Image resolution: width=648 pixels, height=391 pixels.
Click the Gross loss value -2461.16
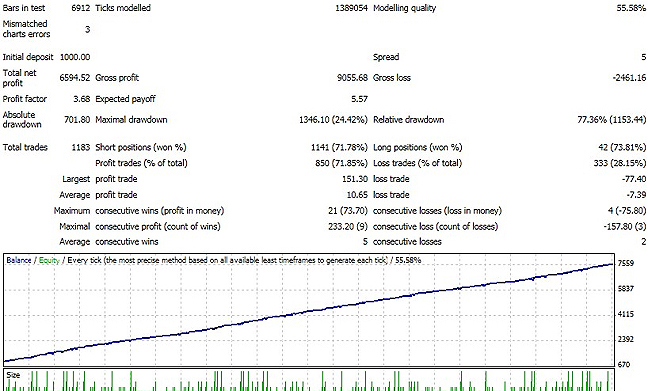pyautogui.click(x=629, y=78)
